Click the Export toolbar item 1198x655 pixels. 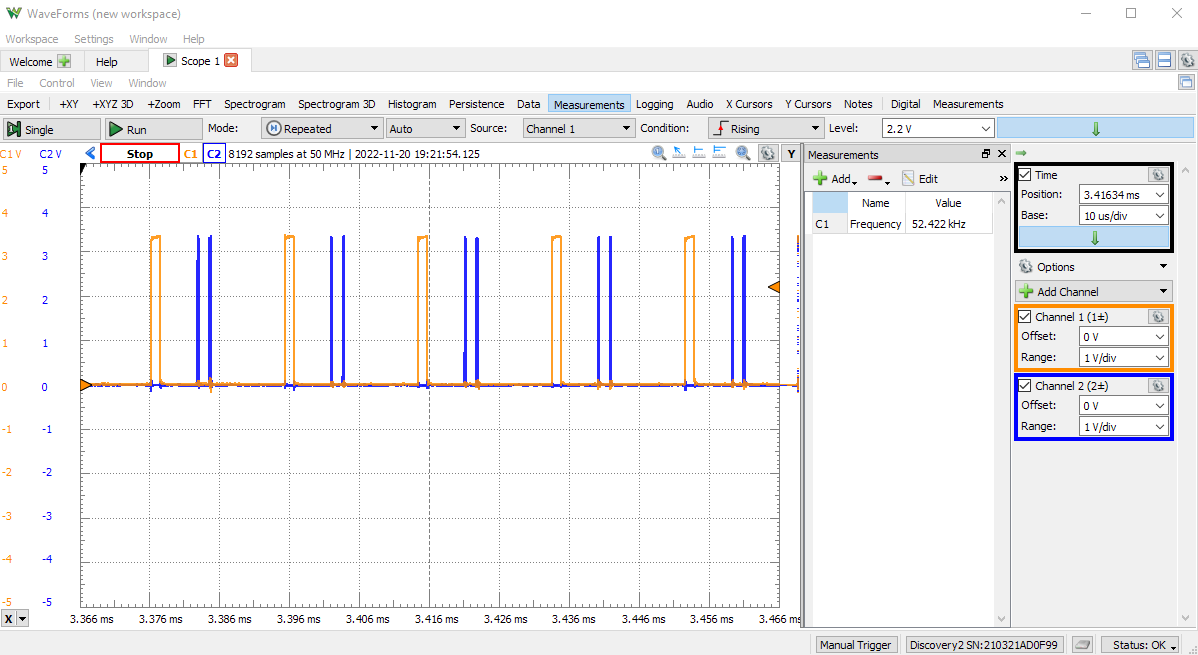tap(24, 104)
